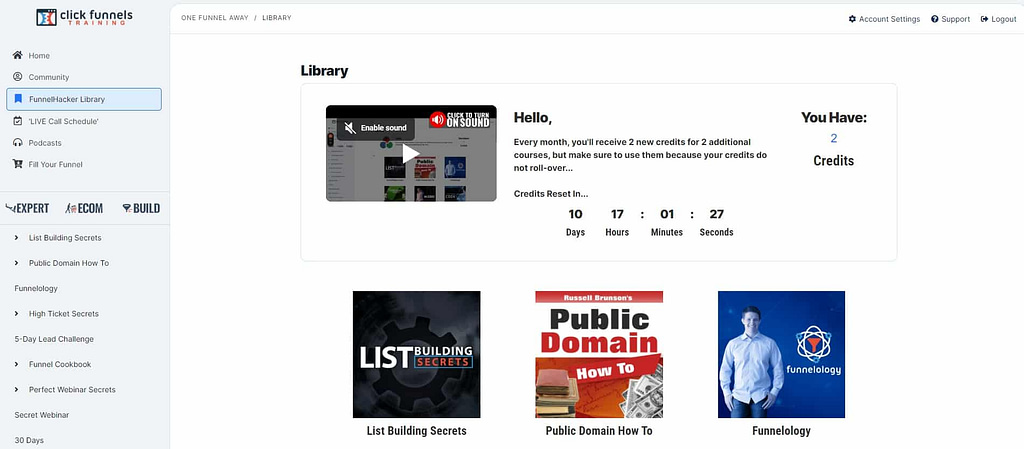
Task: Switch to the EXPERT tab
Action: point(27,208)
